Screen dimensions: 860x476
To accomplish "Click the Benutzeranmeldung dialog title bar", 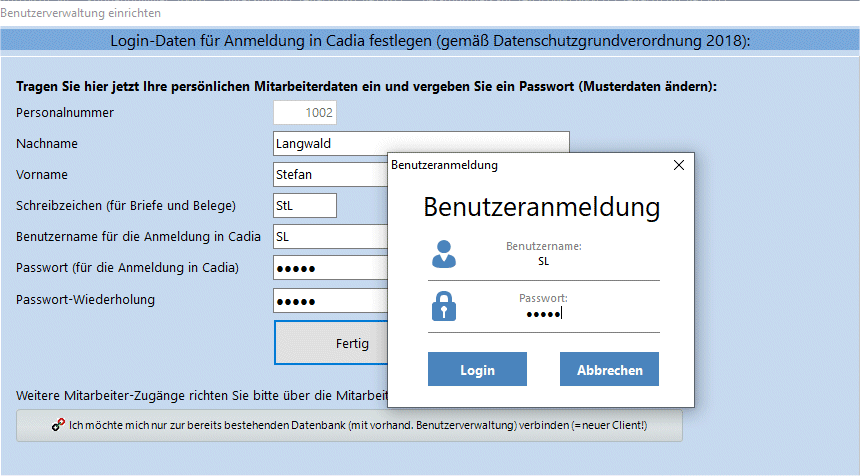I will [527, 165].
